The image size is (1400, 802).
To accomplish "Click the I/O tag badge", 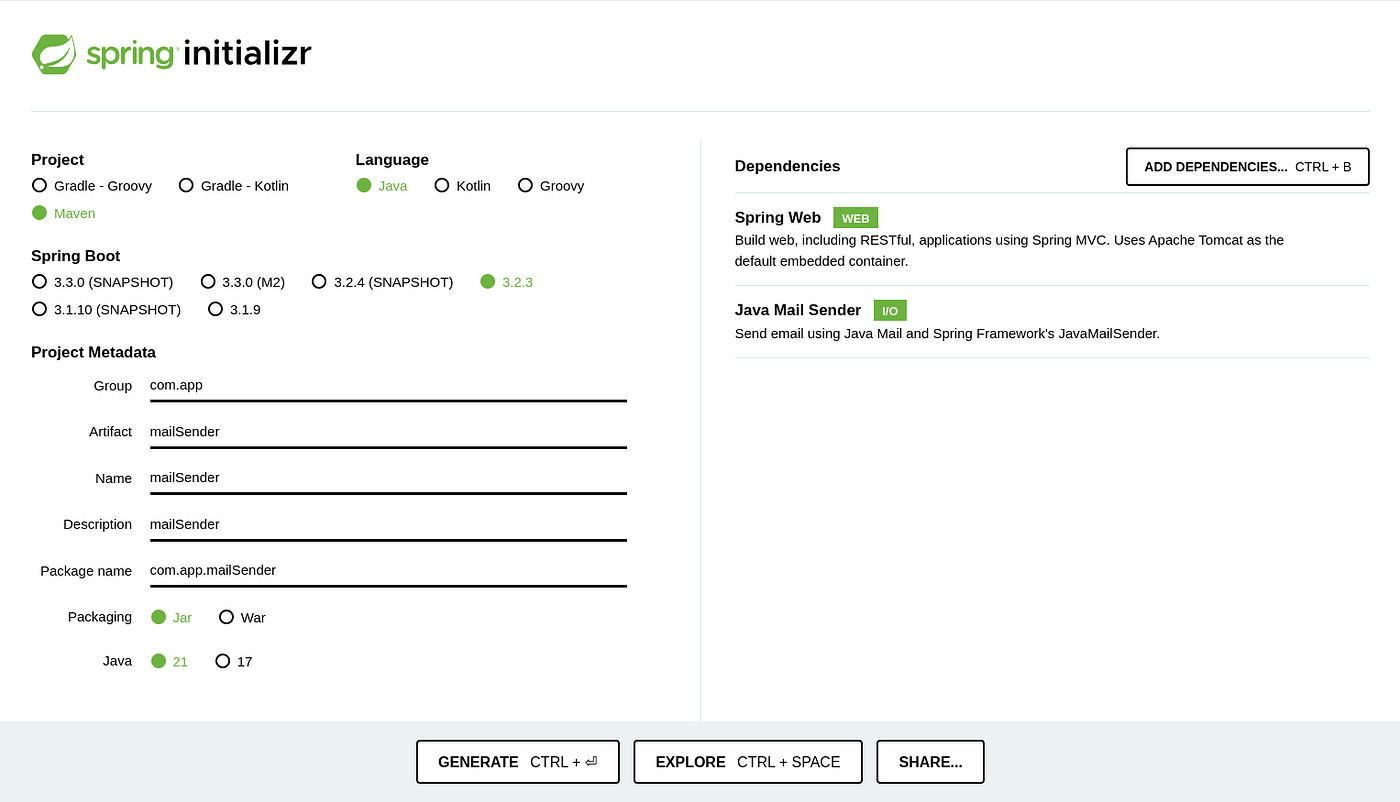I will (x=890, y=311).
